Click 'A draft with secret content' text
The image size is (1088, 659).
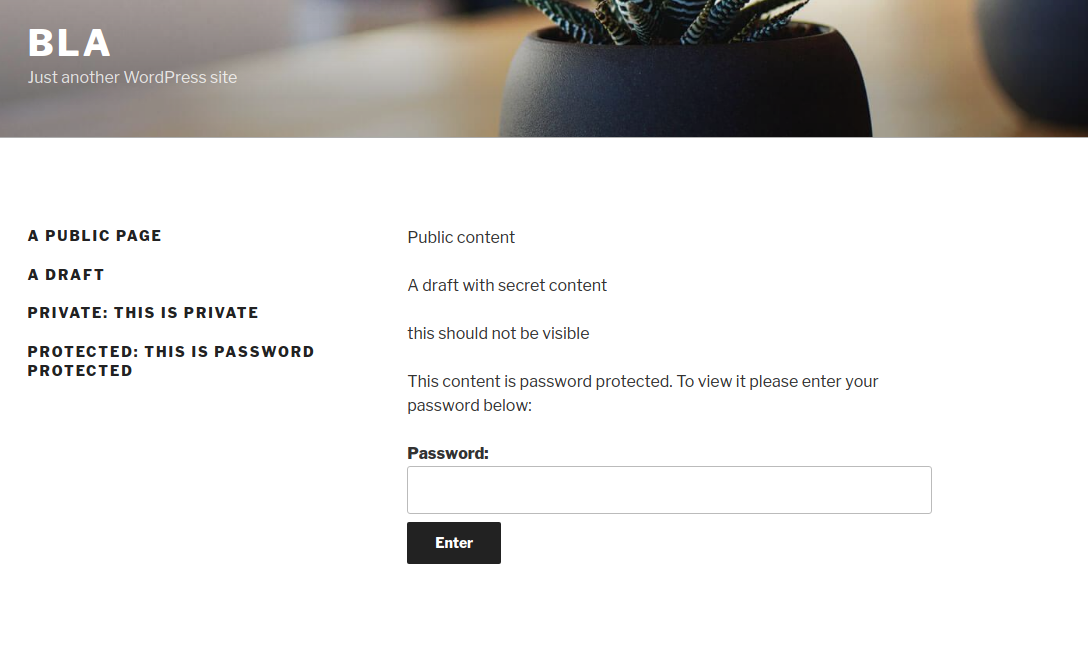507,285
